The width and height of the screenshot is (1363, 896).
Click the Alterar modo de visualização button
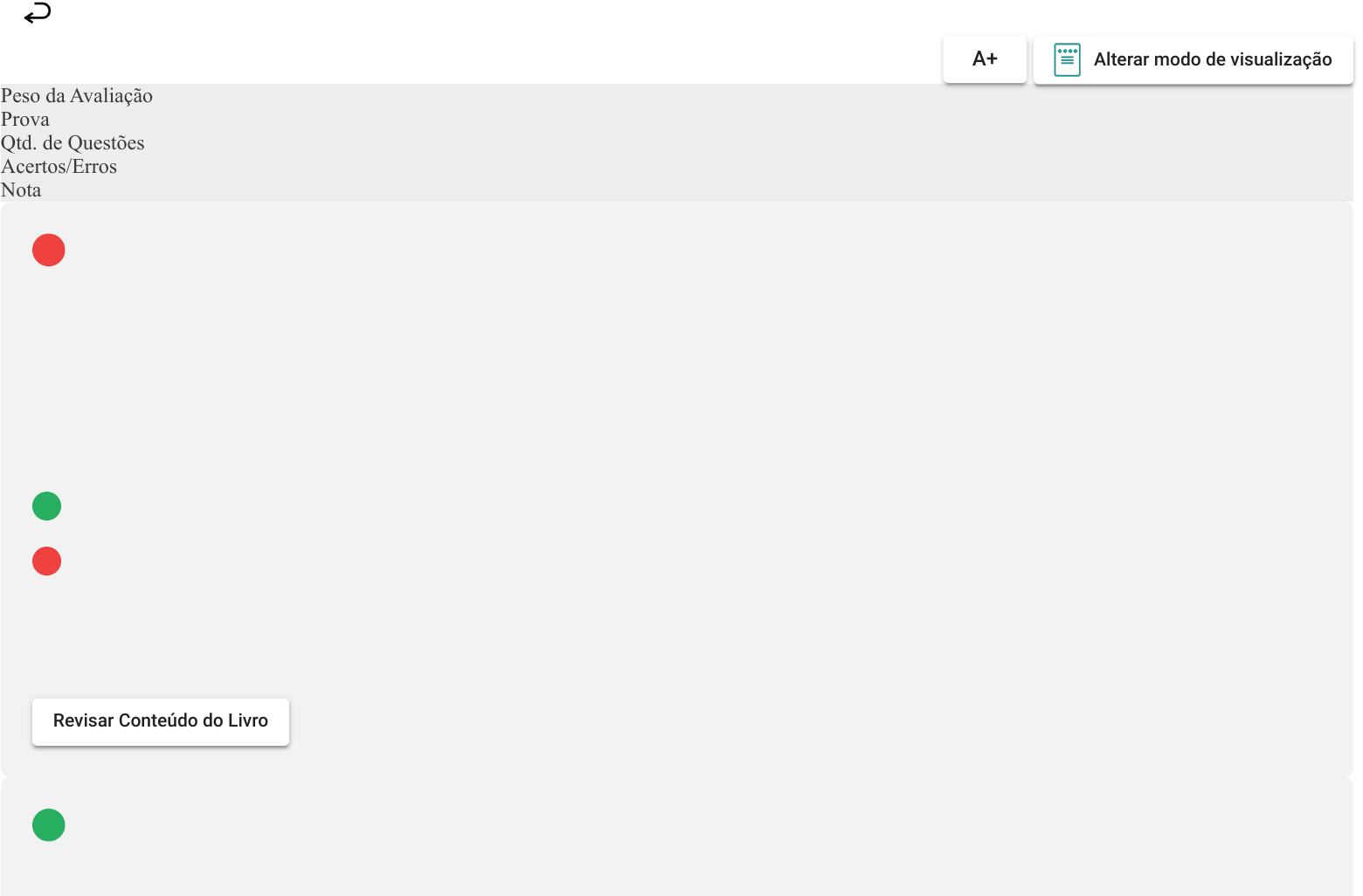tap(1193, 60)
